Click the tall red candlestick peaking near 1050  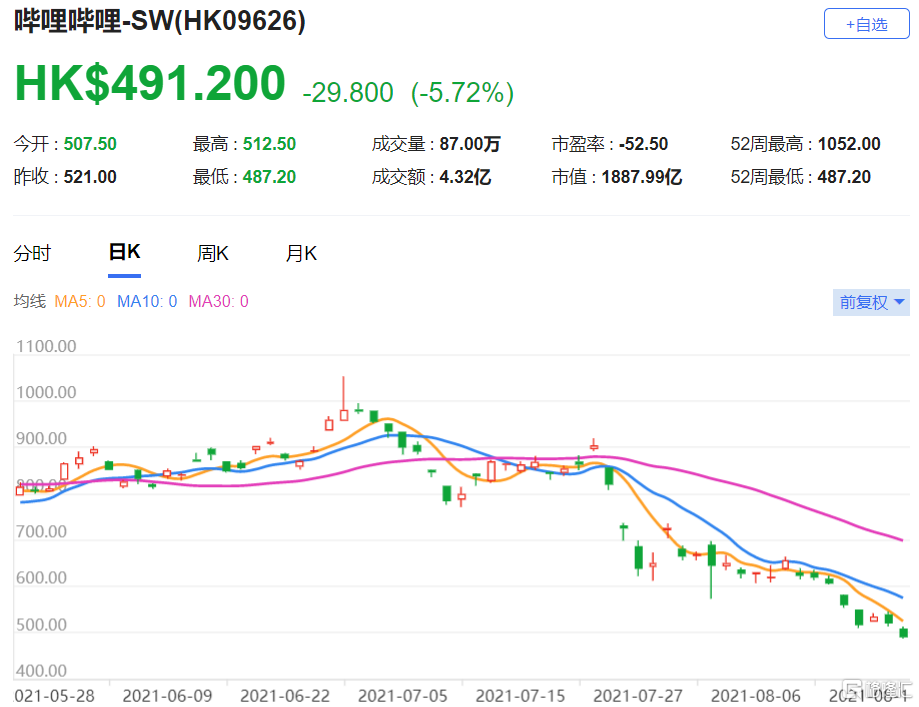click(344, 399)
